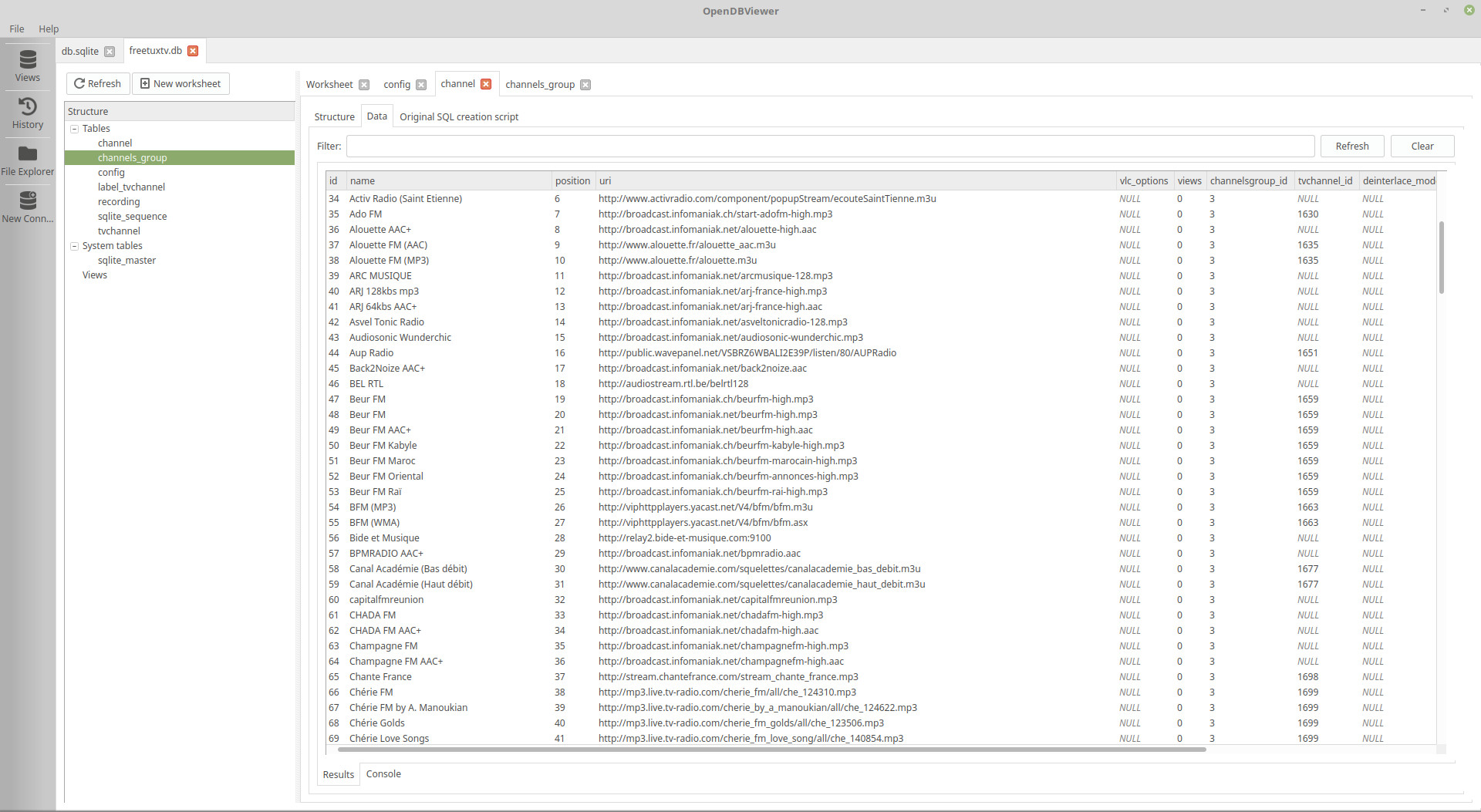Click the Structure panel header
The width and height of the screenshot is (1481, 812).
tap(180, 112)
